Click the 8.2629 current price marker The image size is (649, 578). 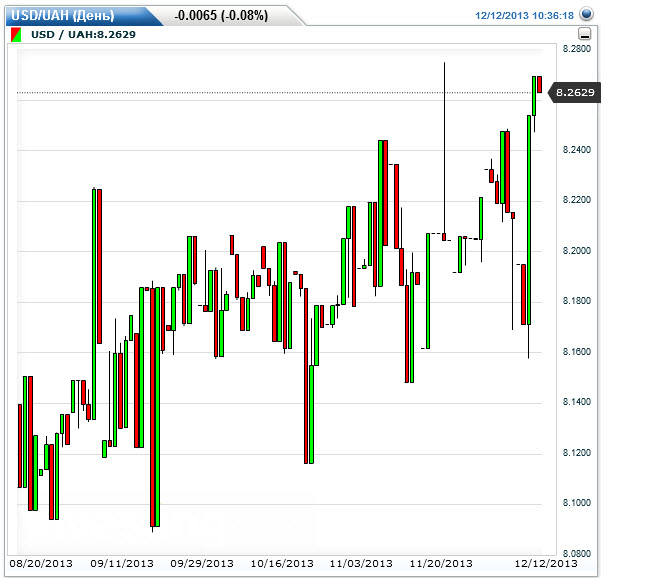(574, 92)
